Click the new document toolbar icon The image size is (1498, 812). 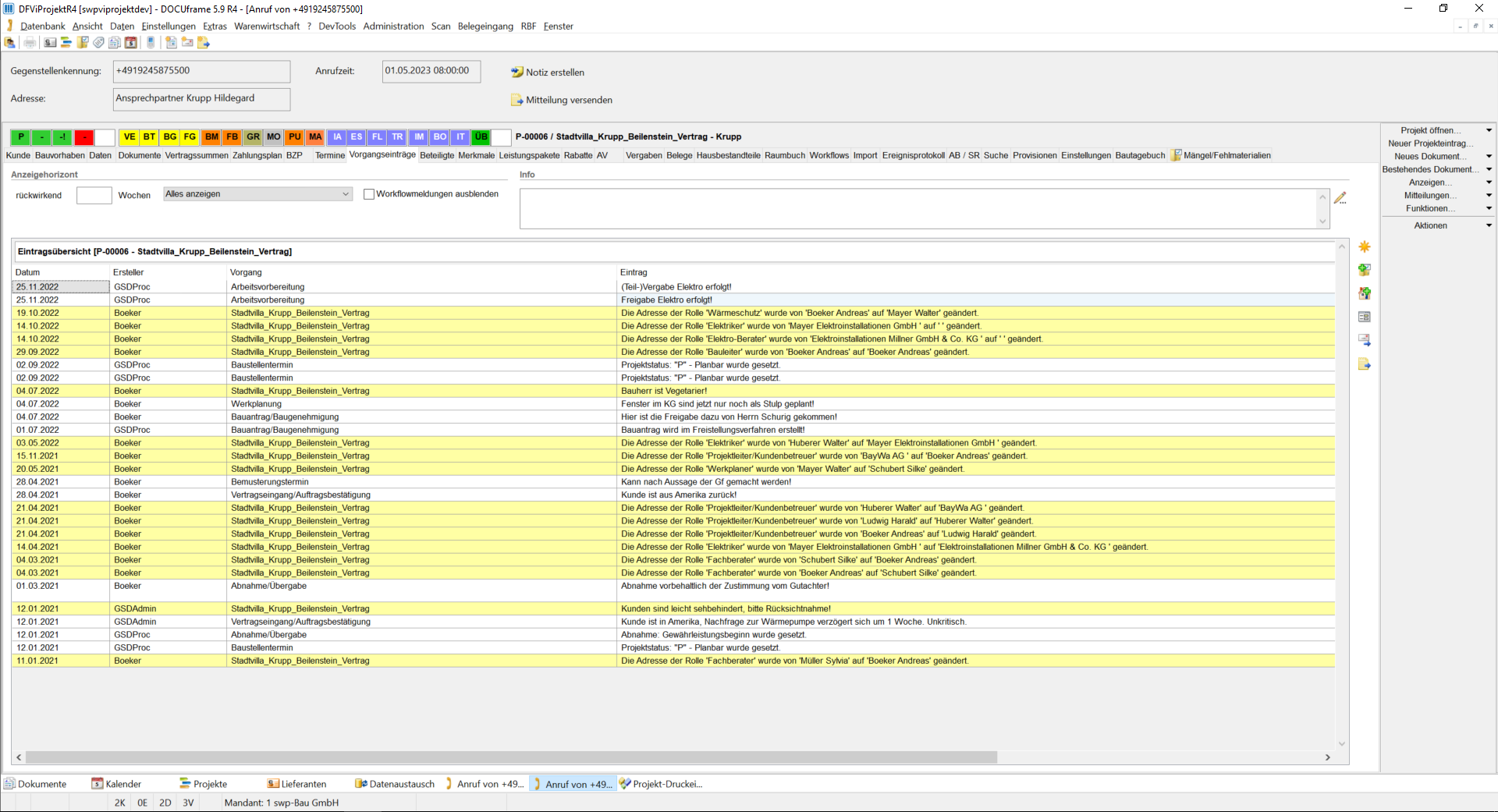172,42
